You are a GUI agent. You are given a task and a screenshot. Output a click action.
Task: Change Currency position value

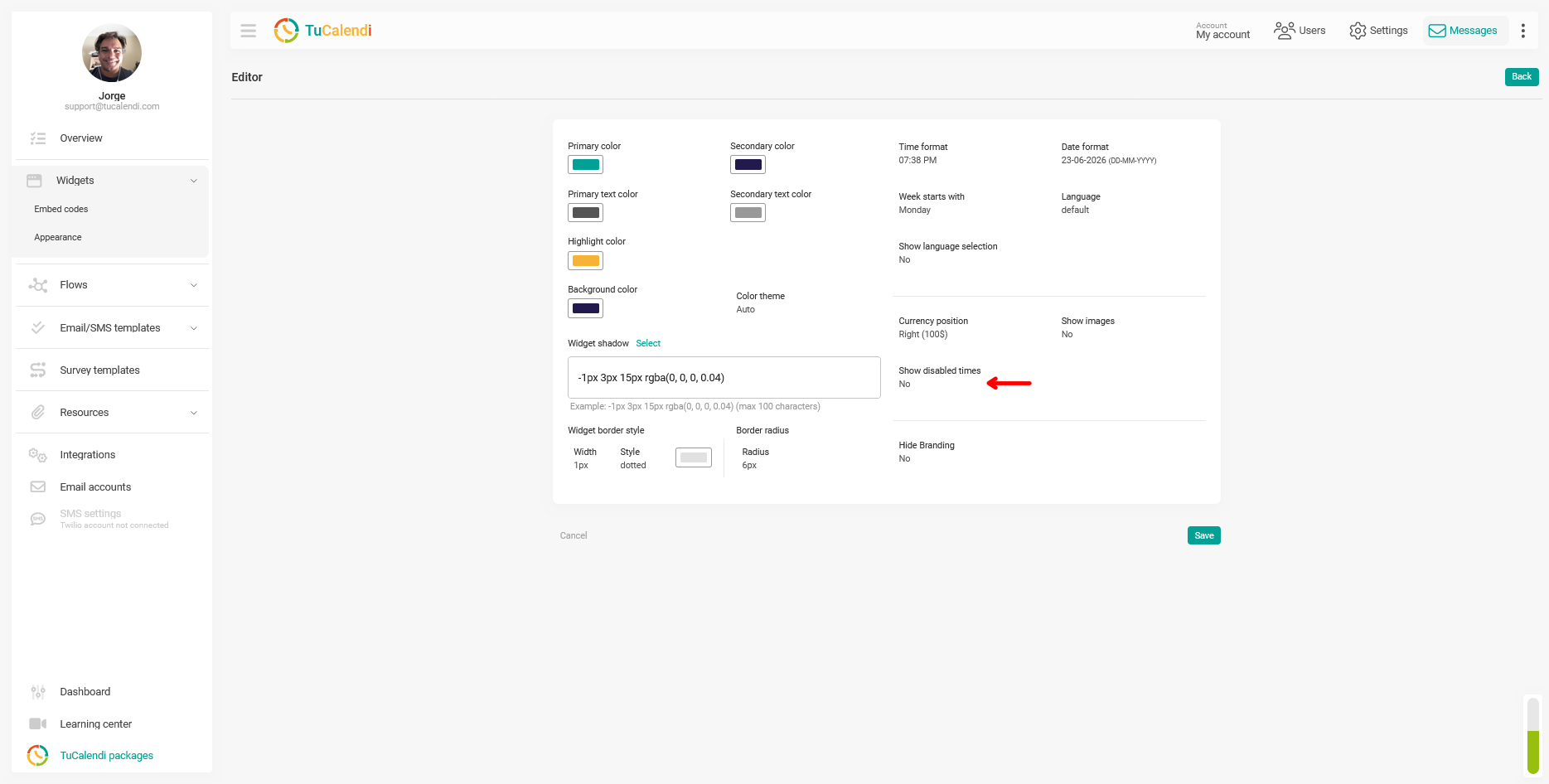click(x=923, y=335)
